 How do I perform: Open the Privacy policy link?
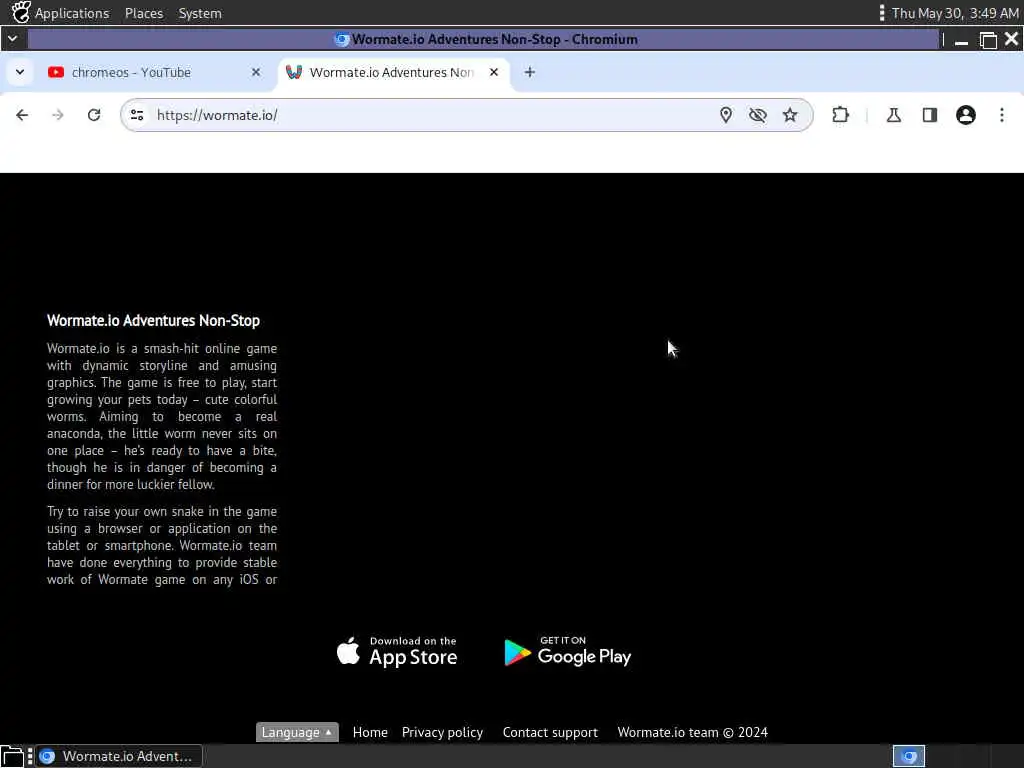(442, 733)
